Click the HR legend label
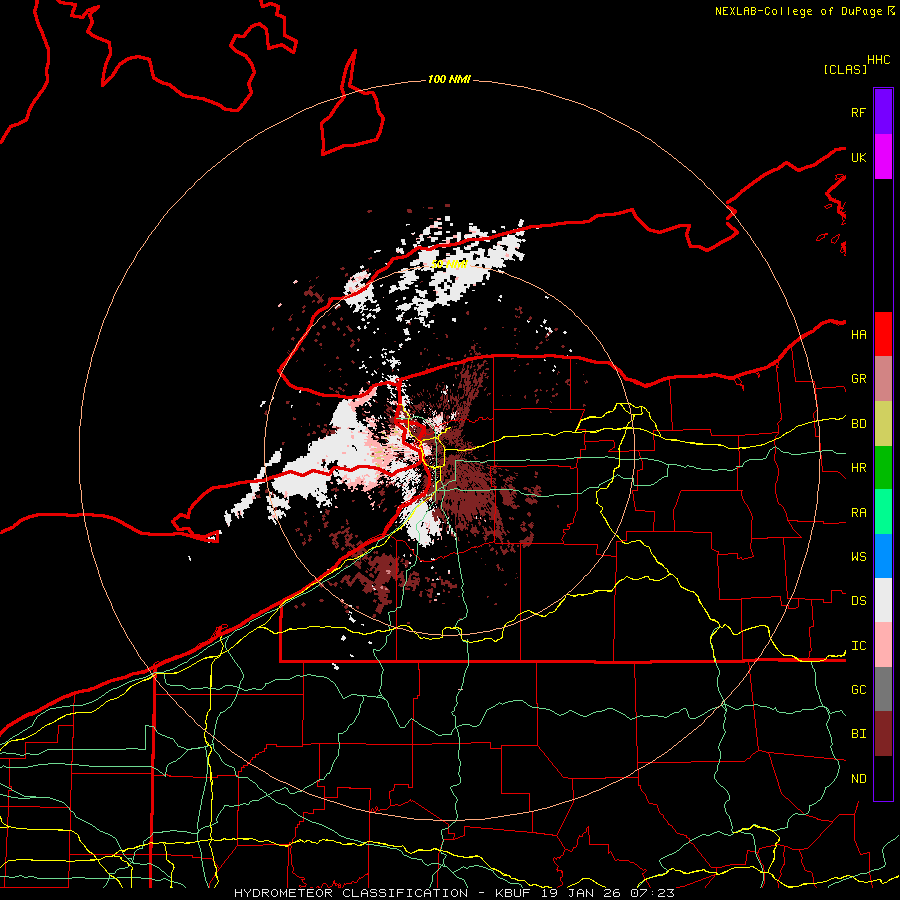Image resolution: width=900 pixels, height=900 pixels. pyautogui.click(x=858, y=468)
